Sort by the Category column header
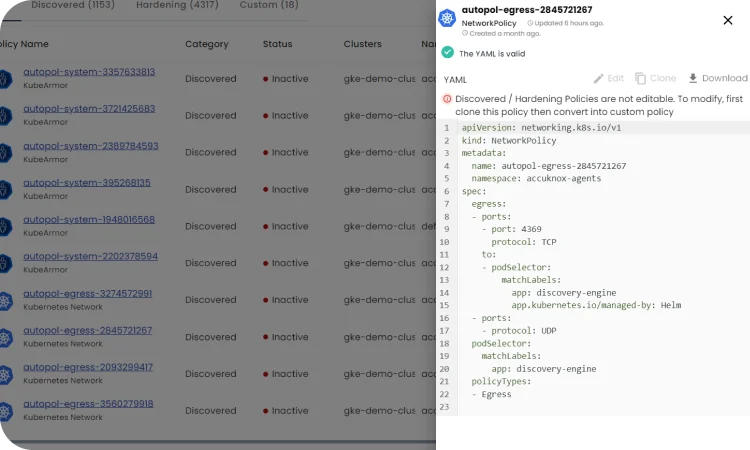The height and width of the screenshot is (450, 750). click(207, 44)
